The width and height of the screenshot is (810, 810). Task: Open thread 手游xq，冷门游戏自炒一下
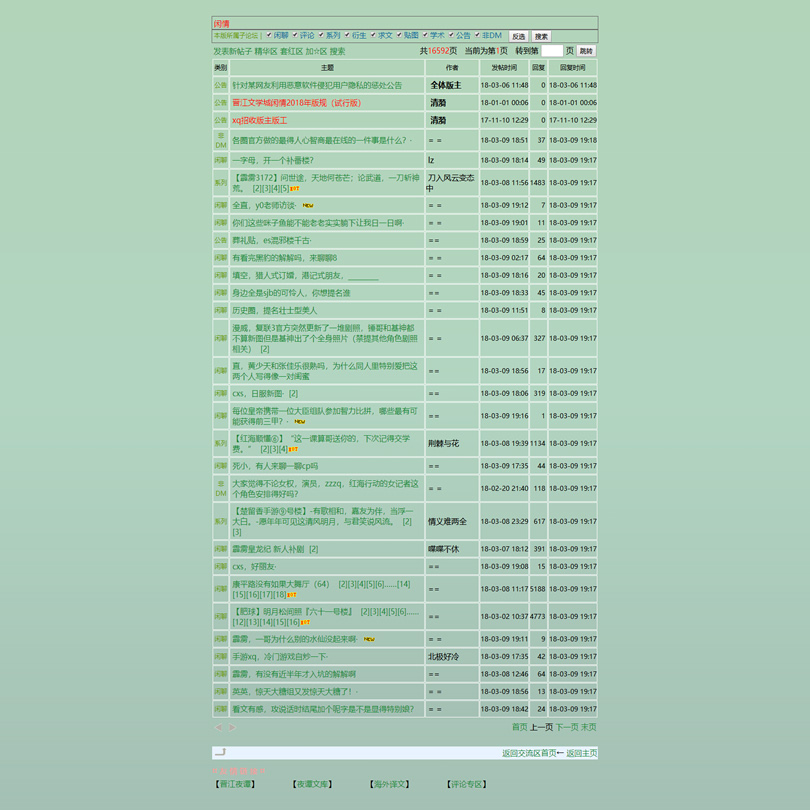click(x=279, y=657)
